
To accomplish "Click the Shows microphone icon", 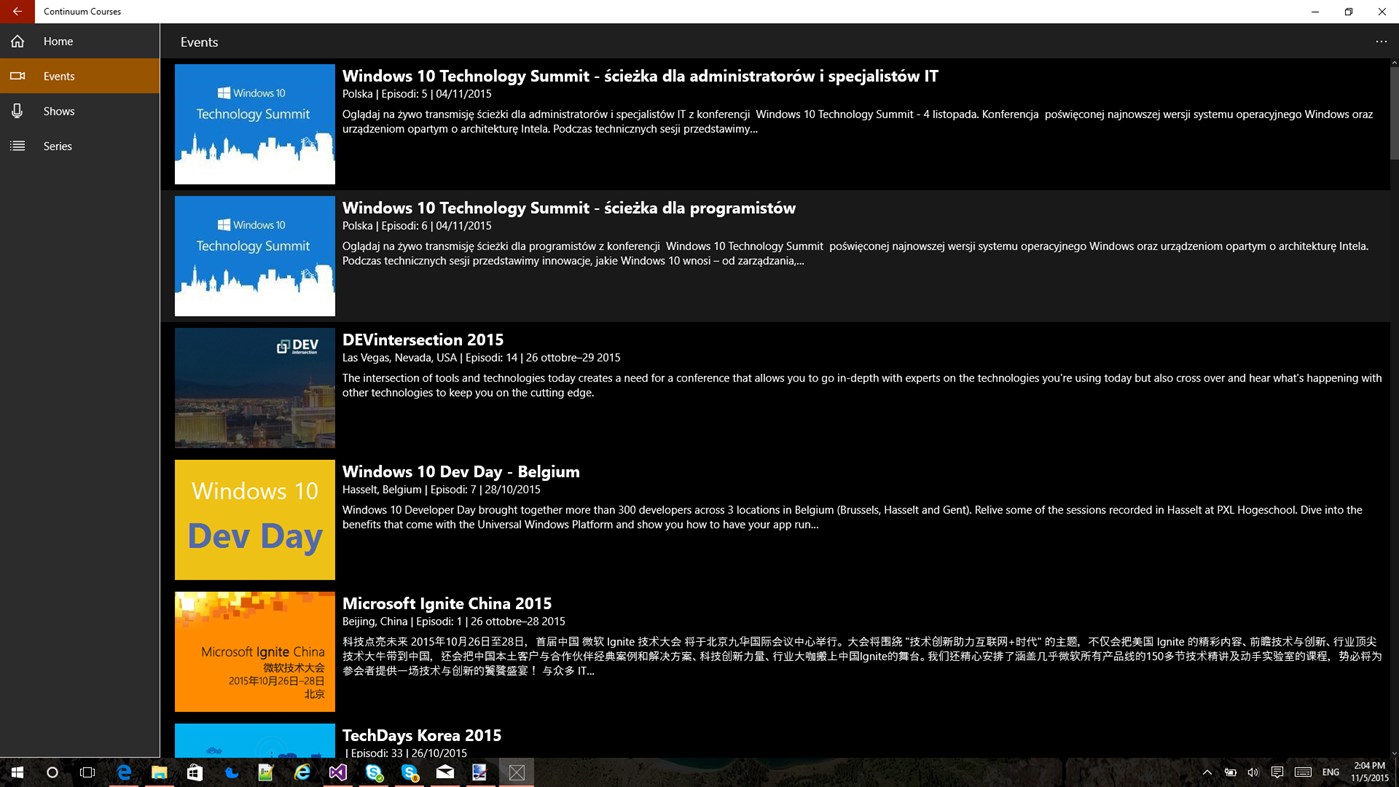I will 17,111.
